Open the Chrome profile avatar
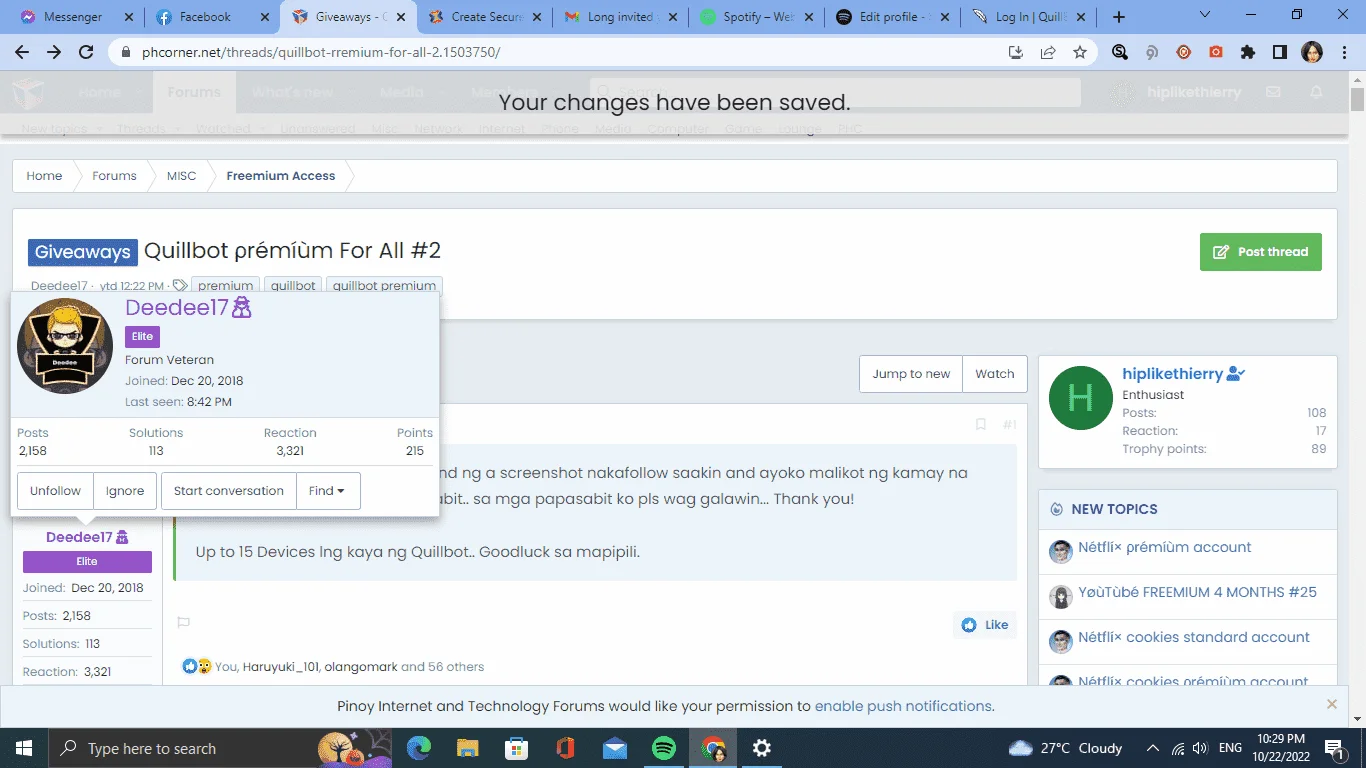The width and height of the screenshot is (1366, 768). [x=1312, y=52]
